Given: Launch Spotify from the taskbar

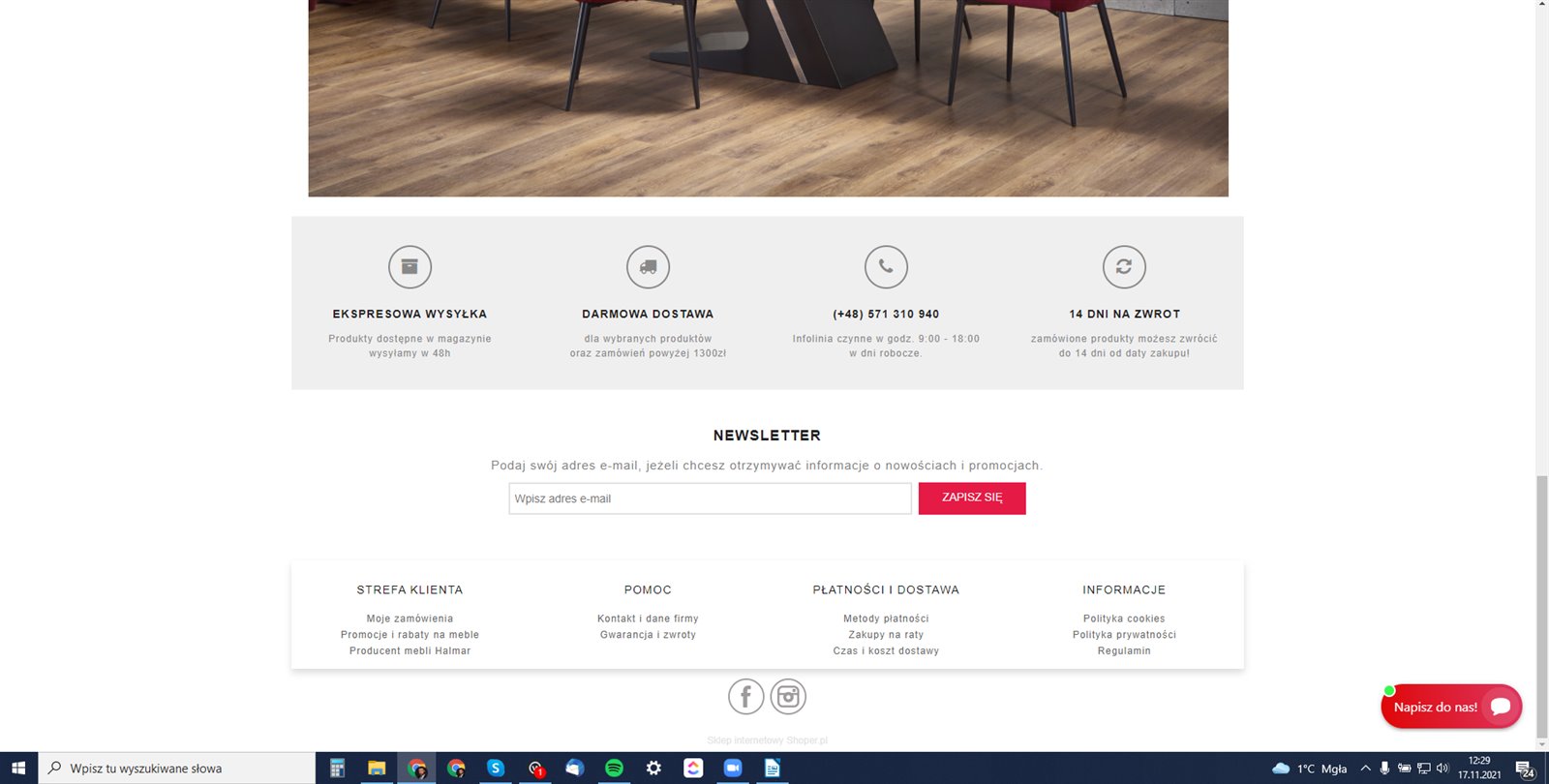Looking at the screenshot, I should point(614,769).
